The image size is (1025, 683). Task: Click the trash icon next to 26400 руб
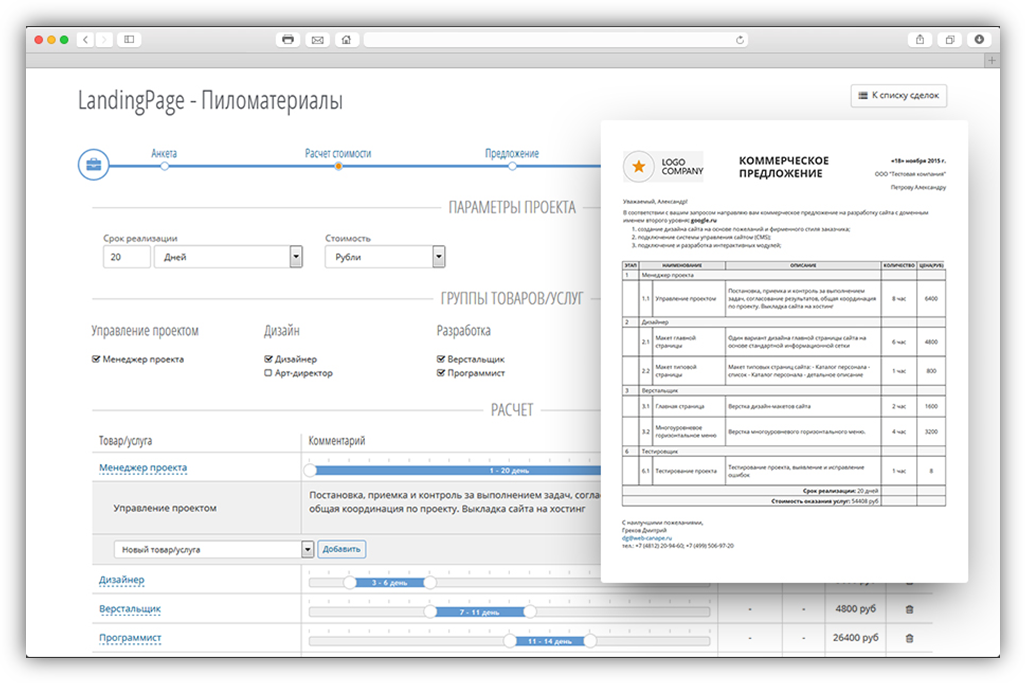pyautogui.click(x=908, y=637)
